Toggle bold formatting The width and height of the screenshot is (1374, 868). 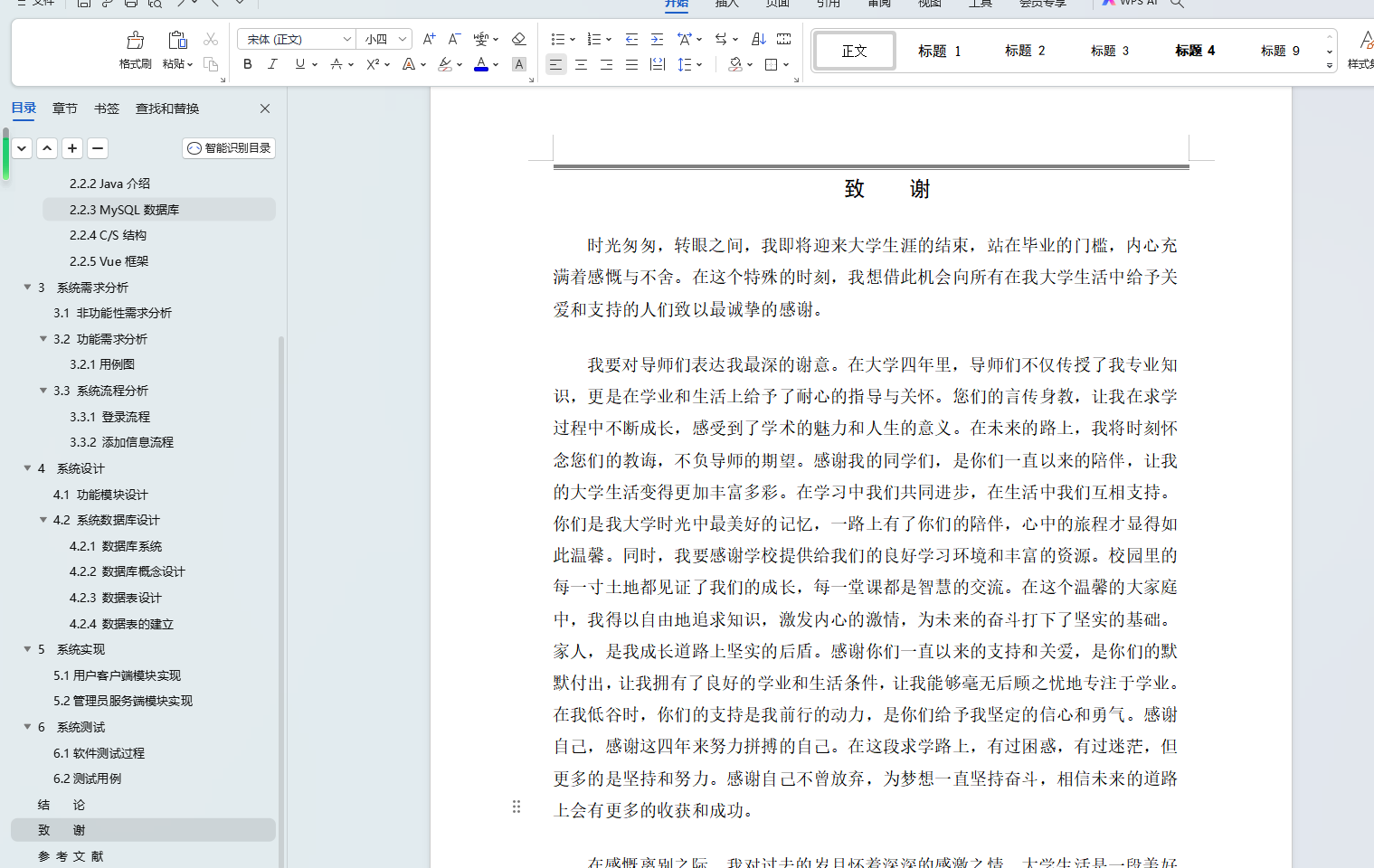(x=247, y=64)
